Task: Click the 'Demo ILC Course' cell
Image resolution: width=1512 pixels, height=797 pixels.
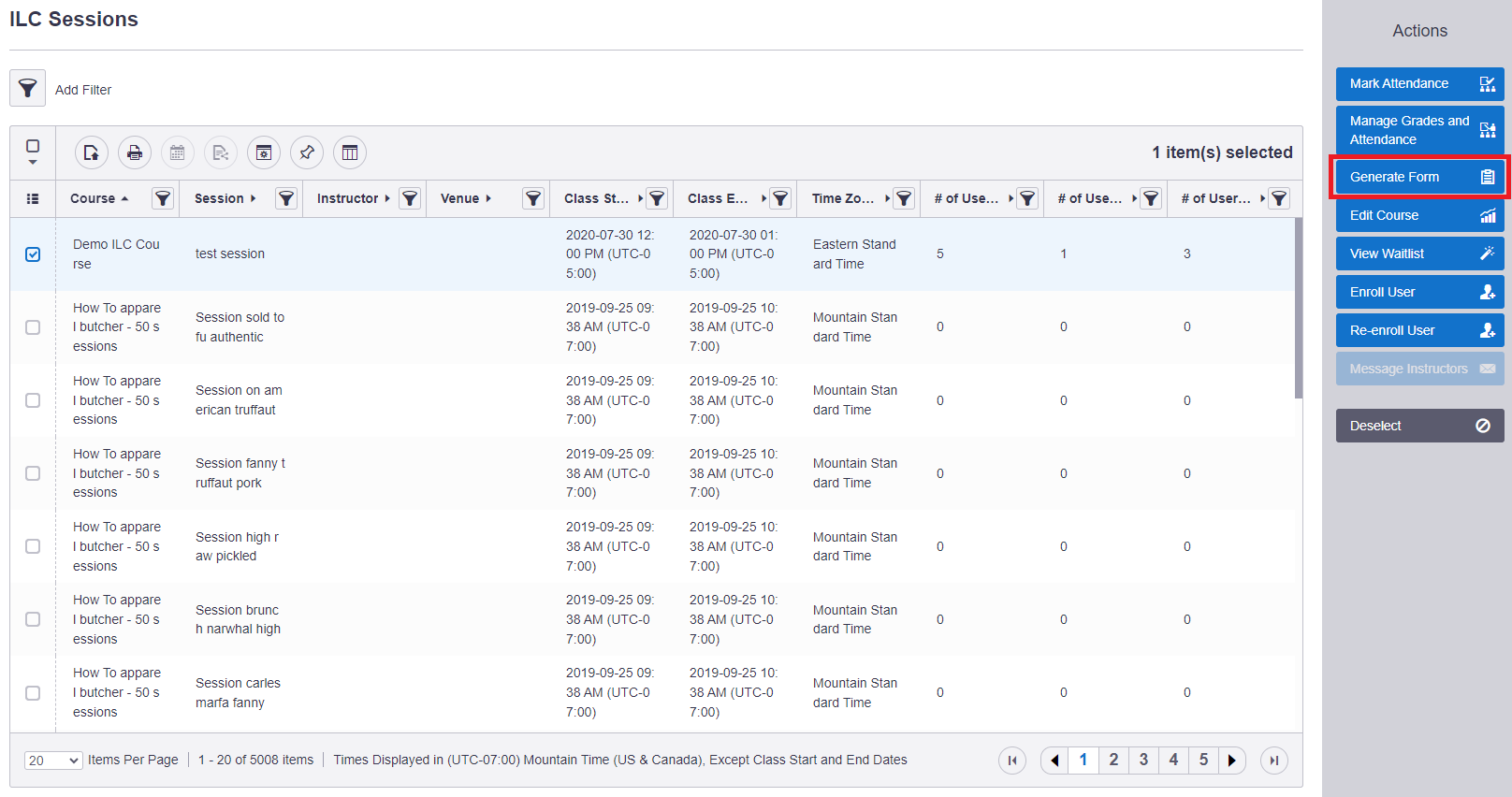Action: coord(116,254)
